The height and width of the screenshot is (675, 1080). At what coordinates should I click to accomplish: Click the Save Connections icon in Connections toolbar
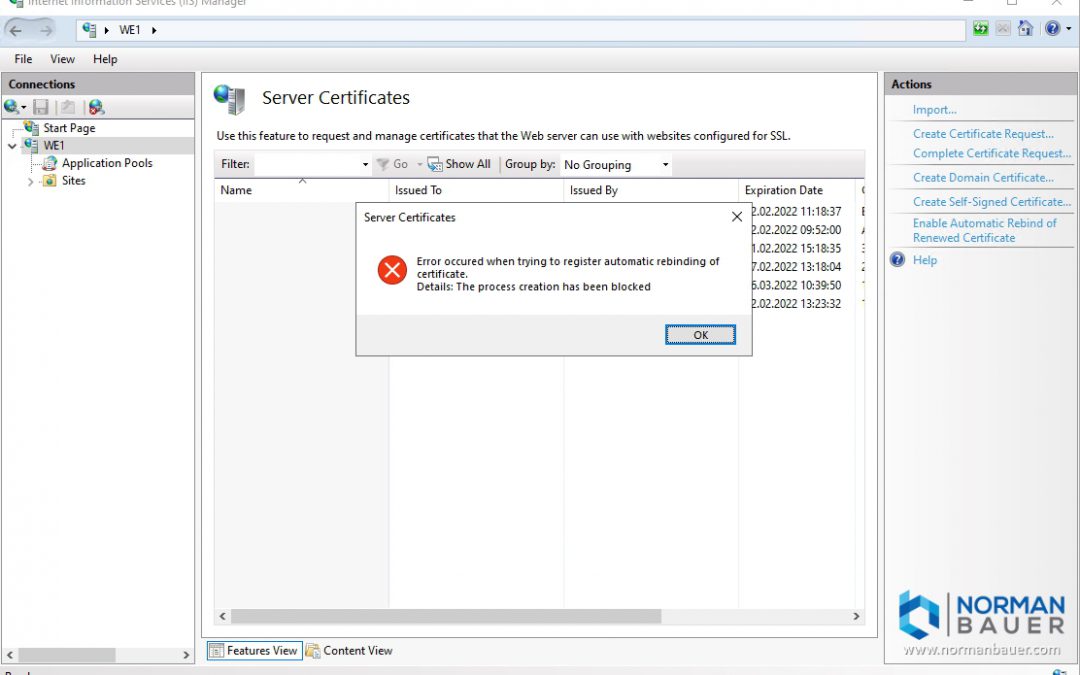[40, 106]
